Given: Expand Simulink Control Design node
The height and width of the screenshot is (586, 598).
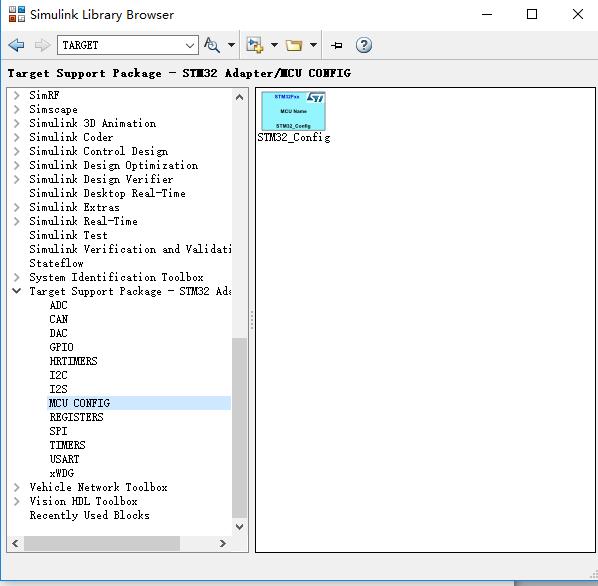Looking at the screenshot, I should (16, 151).
